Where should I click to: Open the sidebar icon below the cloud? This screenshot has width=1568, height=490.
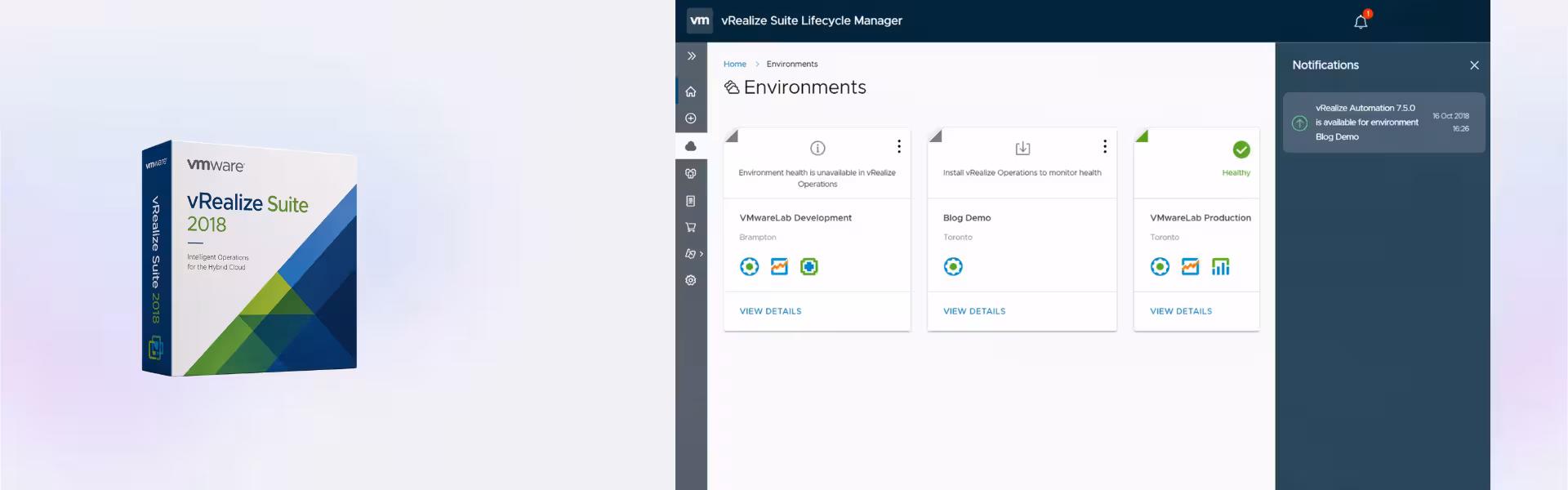[x=691, y=173]
